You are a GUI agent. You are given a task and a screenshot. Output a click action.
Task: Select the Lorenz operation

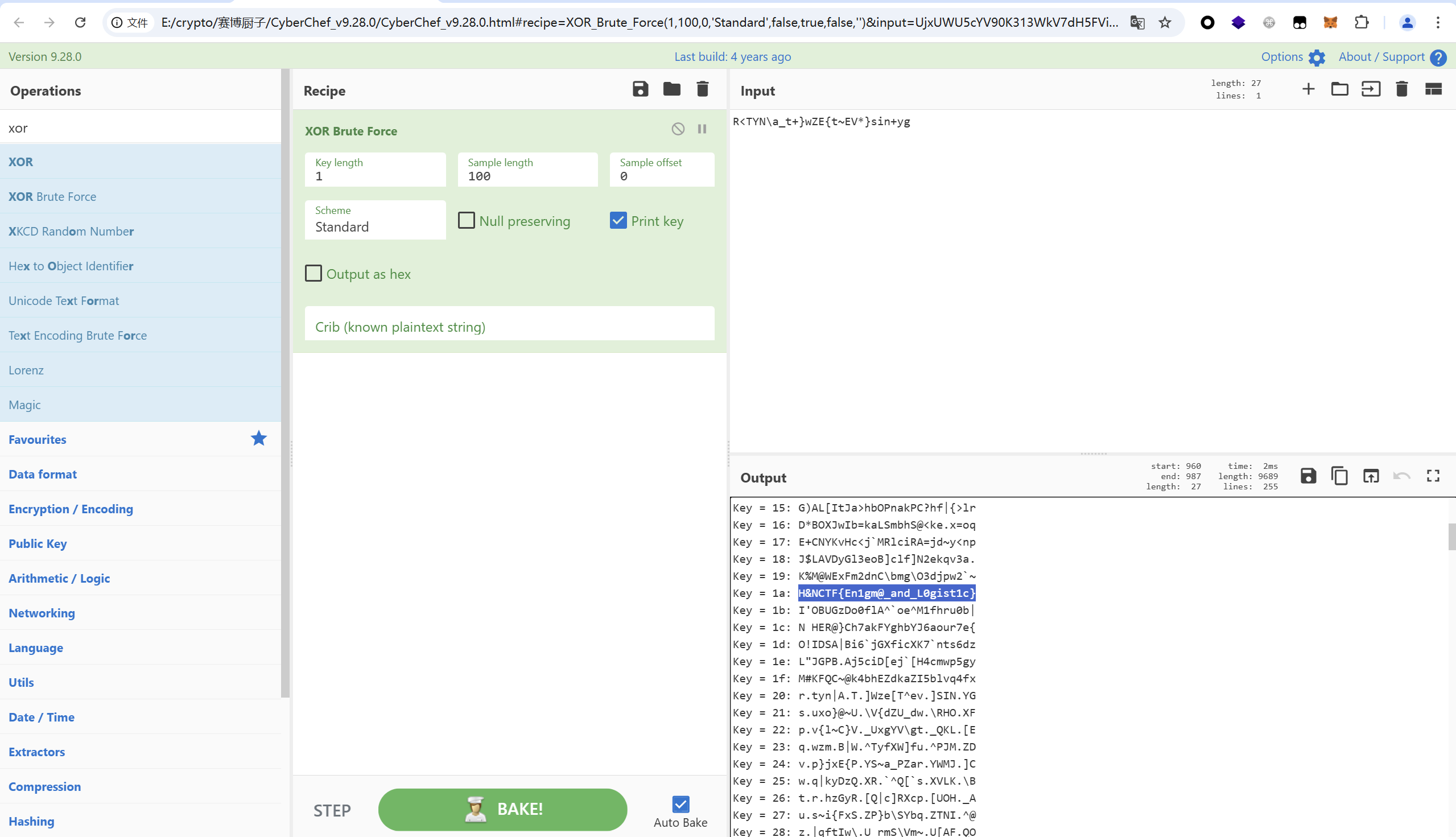tap(141, 370)
